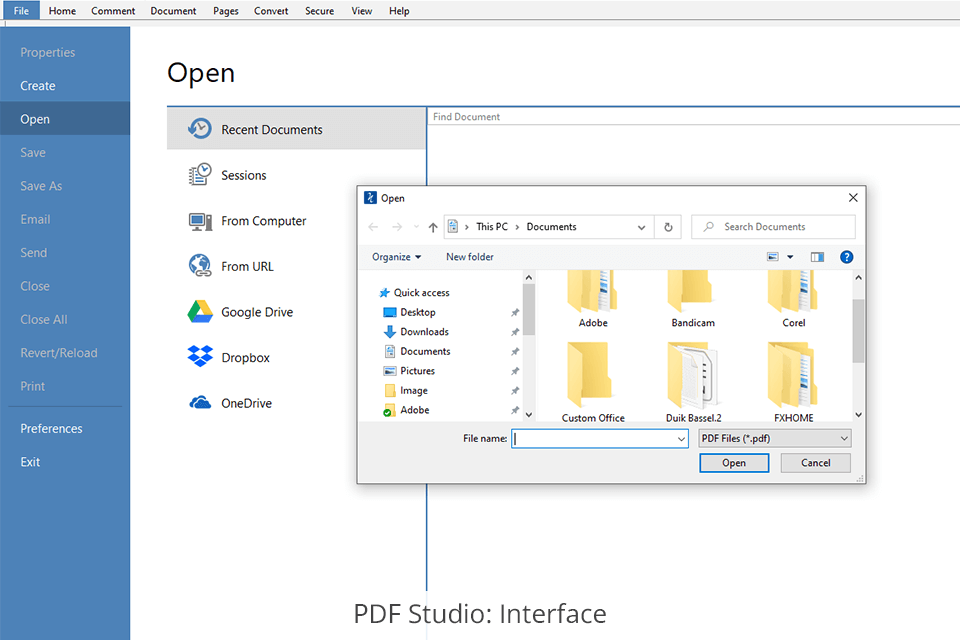Image resolution: width=960 pixels, height=640 pixels.
Task: Select the Custom Office folder
Action: 593,382
